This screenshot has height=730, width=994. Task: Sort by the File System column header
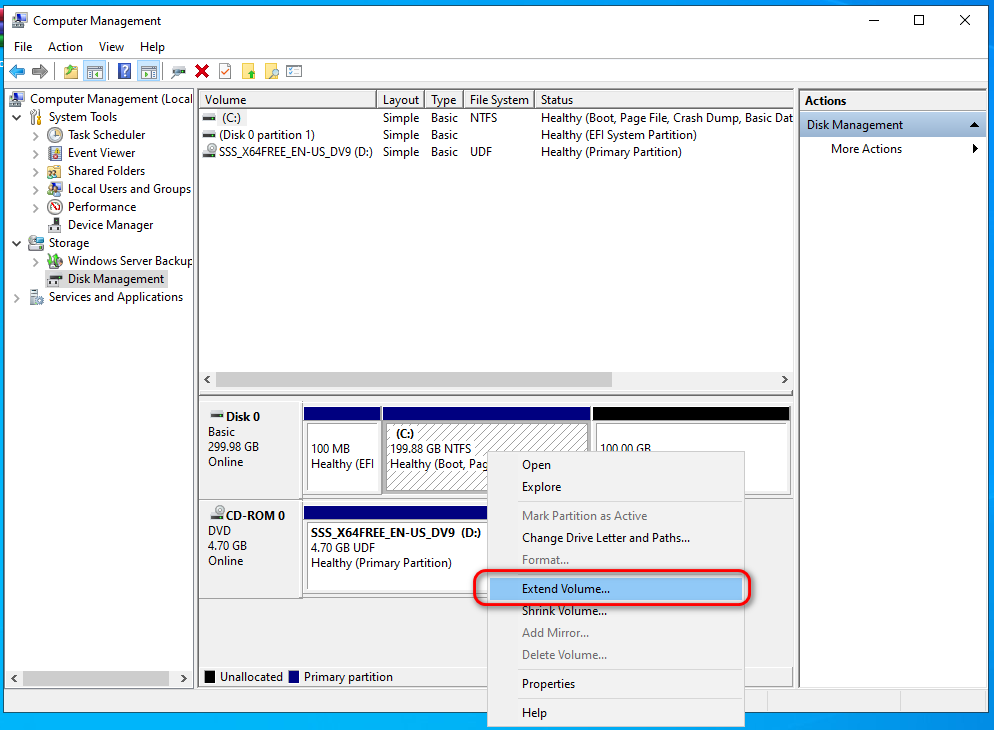point(499,100)
